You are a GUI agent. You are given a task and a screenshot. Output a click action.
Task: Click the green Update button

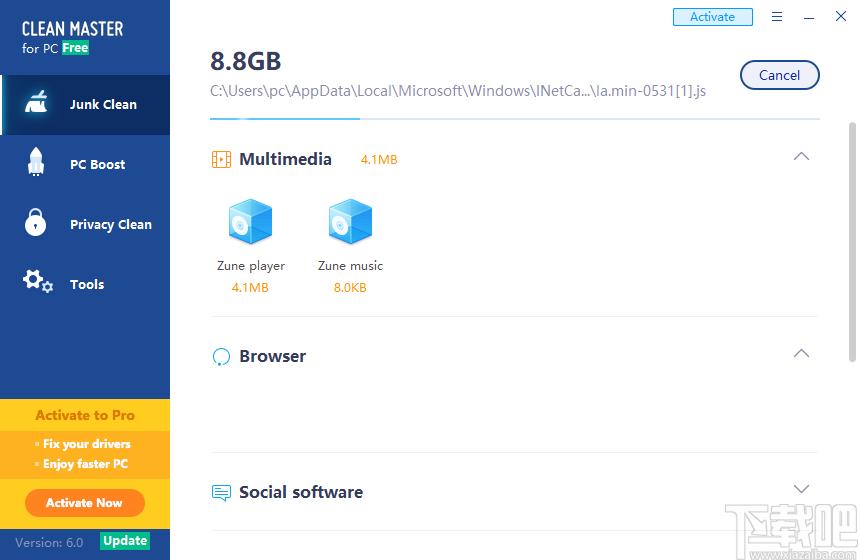125,541
